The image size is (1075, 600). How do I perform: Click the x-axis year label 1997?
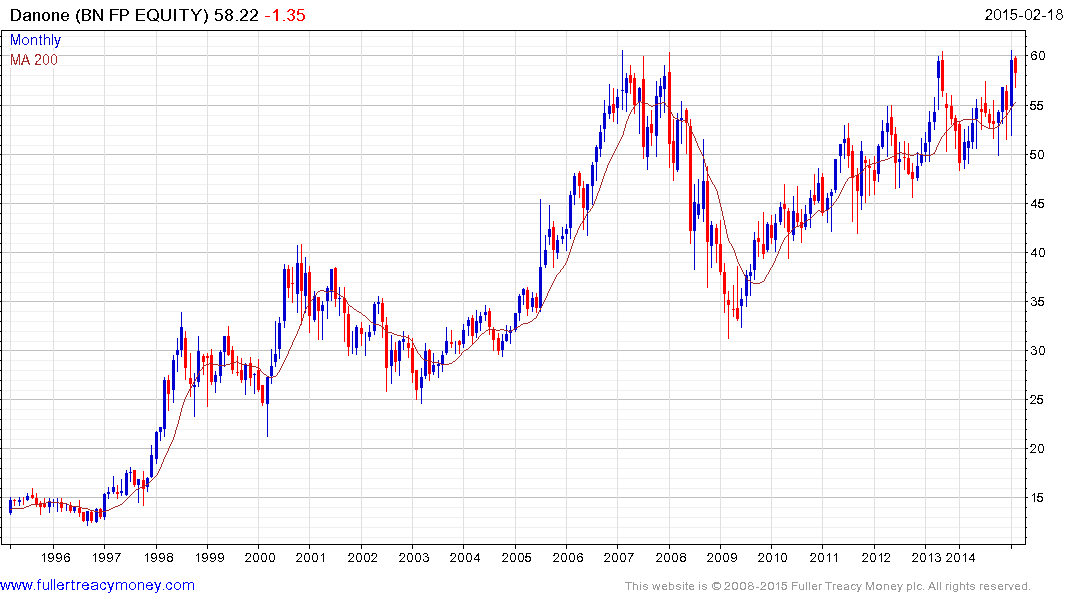(x=106, y=557)
